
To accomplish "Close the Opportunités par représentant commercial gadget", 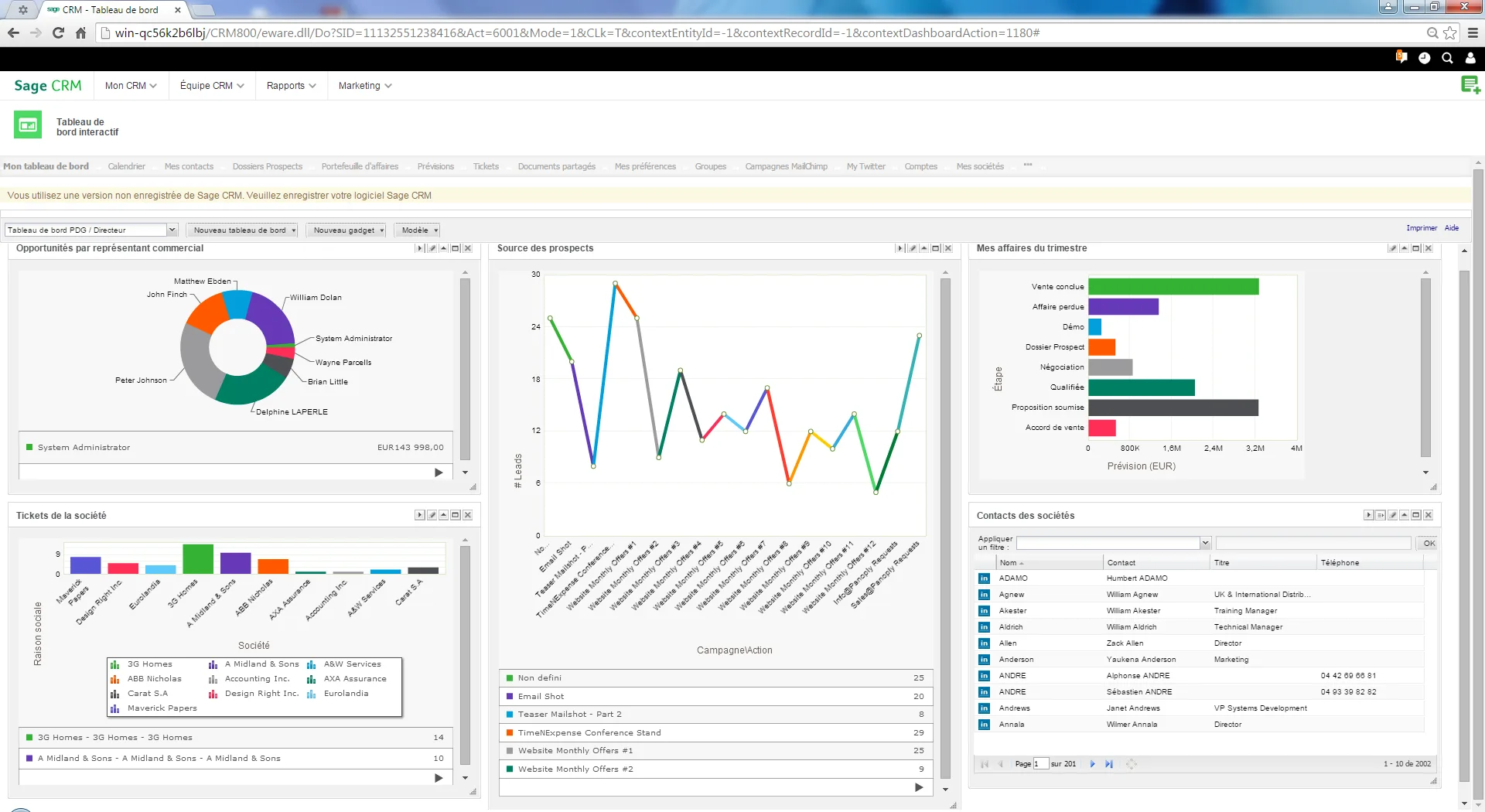I will pos(467,248).
